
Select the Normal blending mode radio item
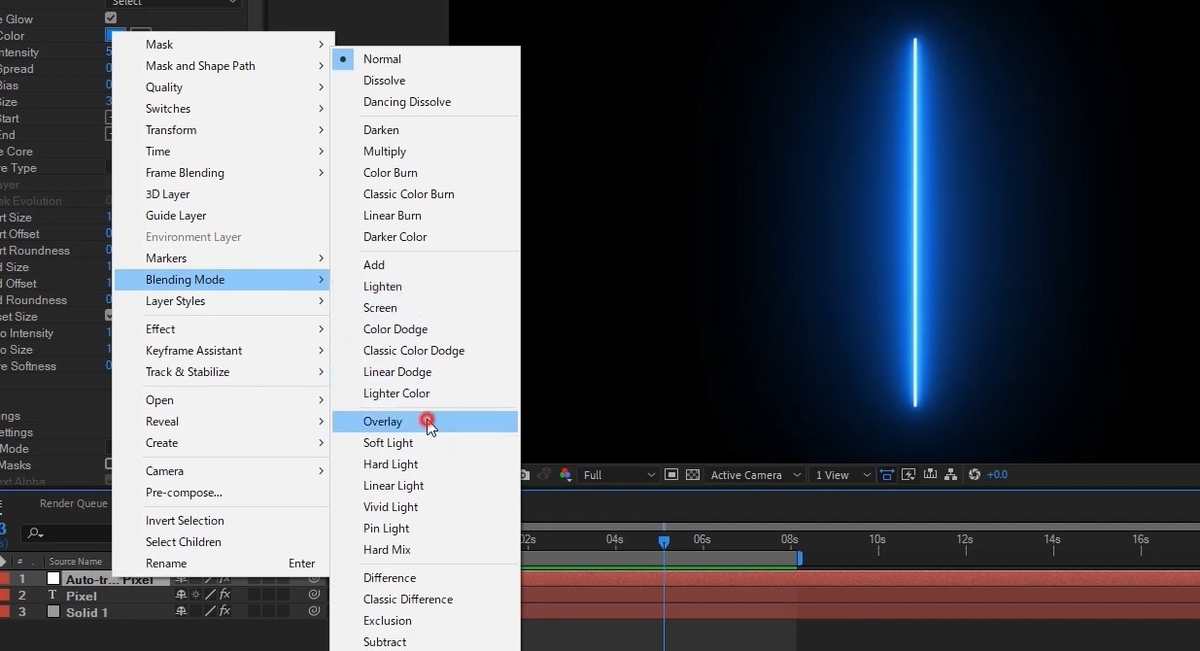coord(424,59)
